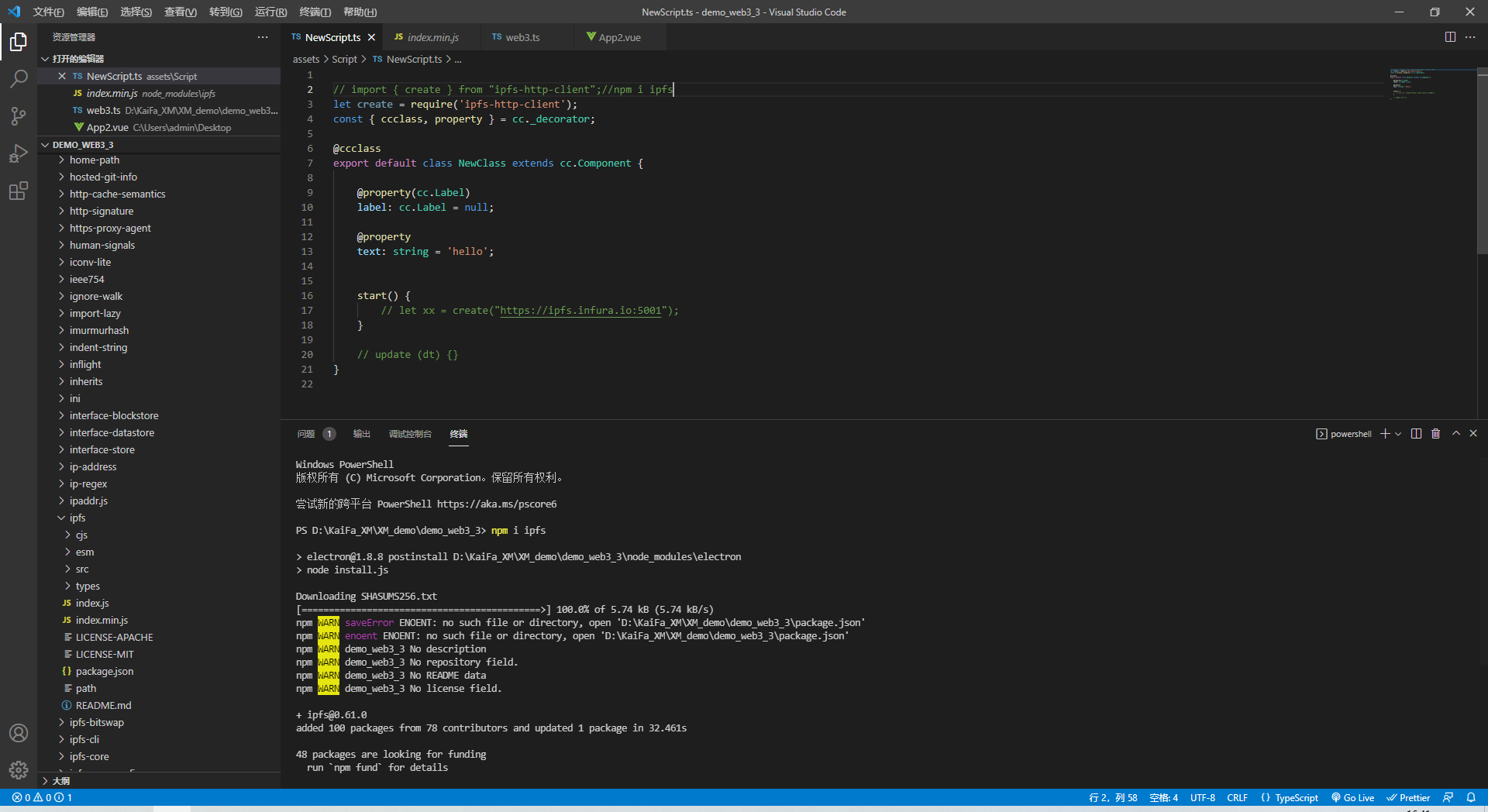Screen dimensions: 1488x812
Task: Click the Script breadcrumb segment
Action: tap(345, 60)
